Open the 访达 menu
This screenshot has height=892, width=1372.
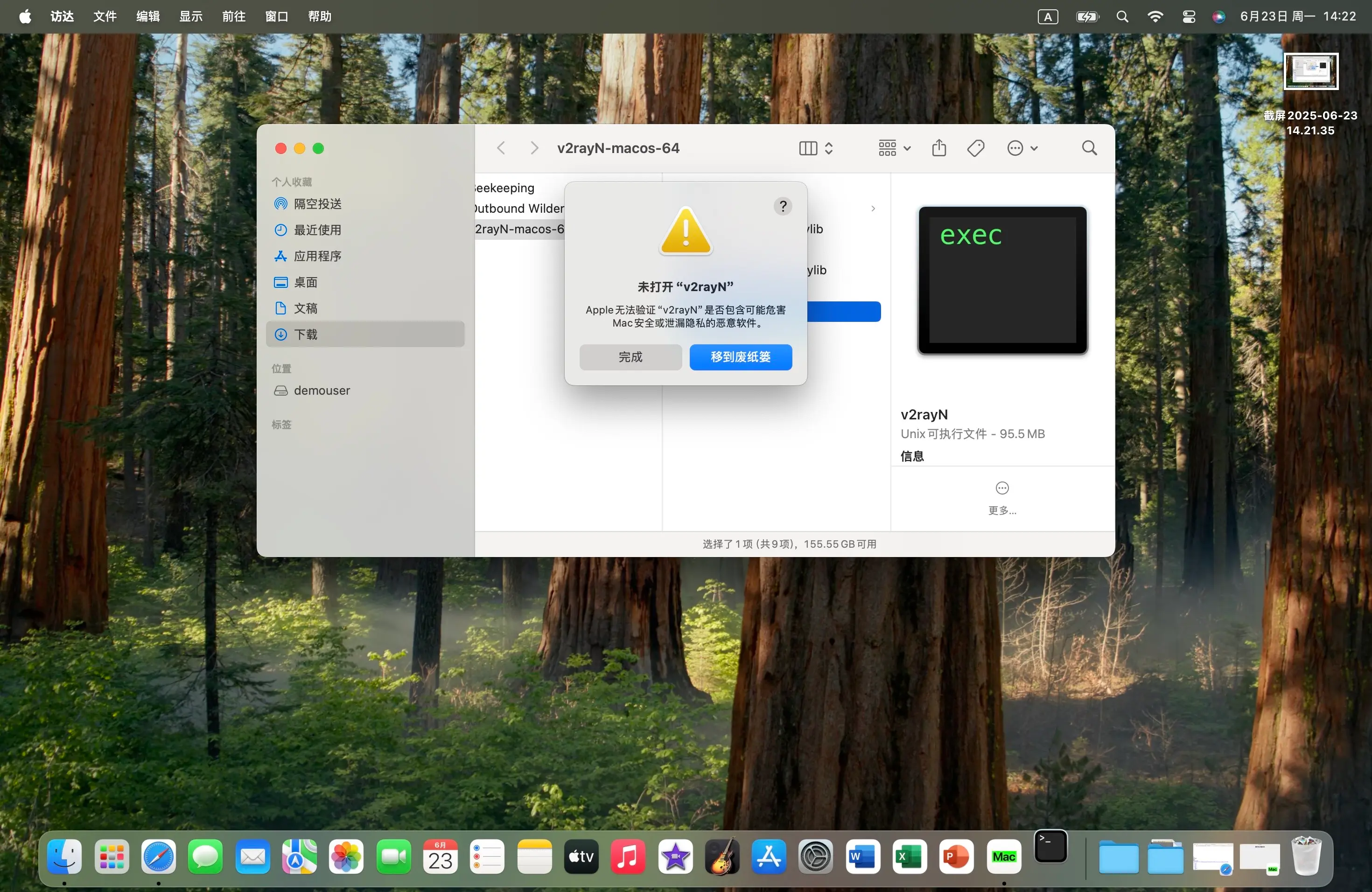coord(62,16)
